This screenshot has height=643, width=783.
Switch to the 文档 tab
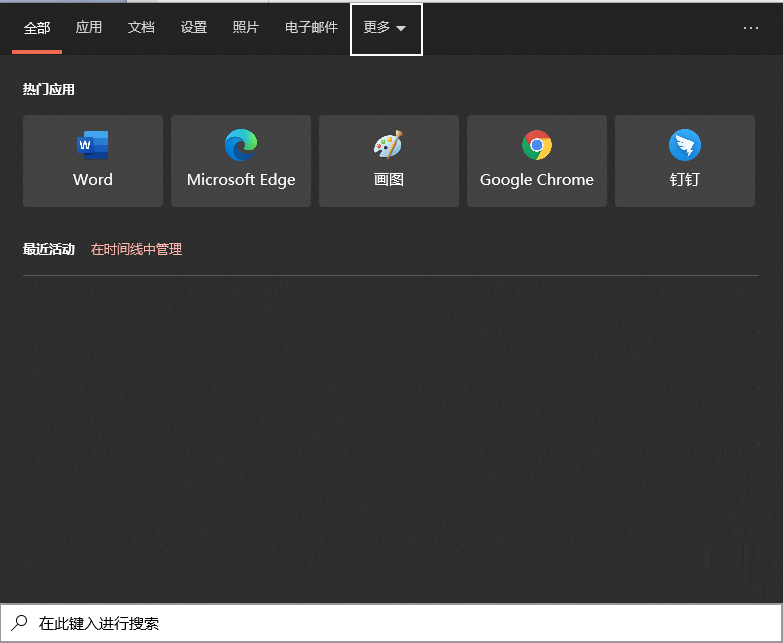[x=141, y=27]
